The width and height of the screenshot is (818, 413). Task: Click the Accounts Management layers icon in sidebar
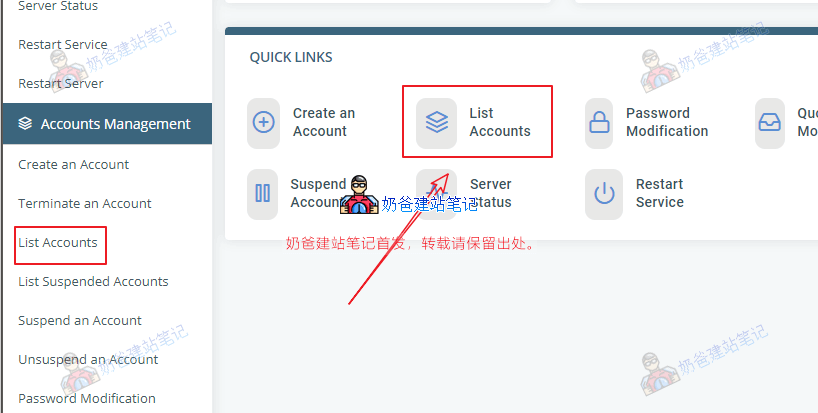25,124
